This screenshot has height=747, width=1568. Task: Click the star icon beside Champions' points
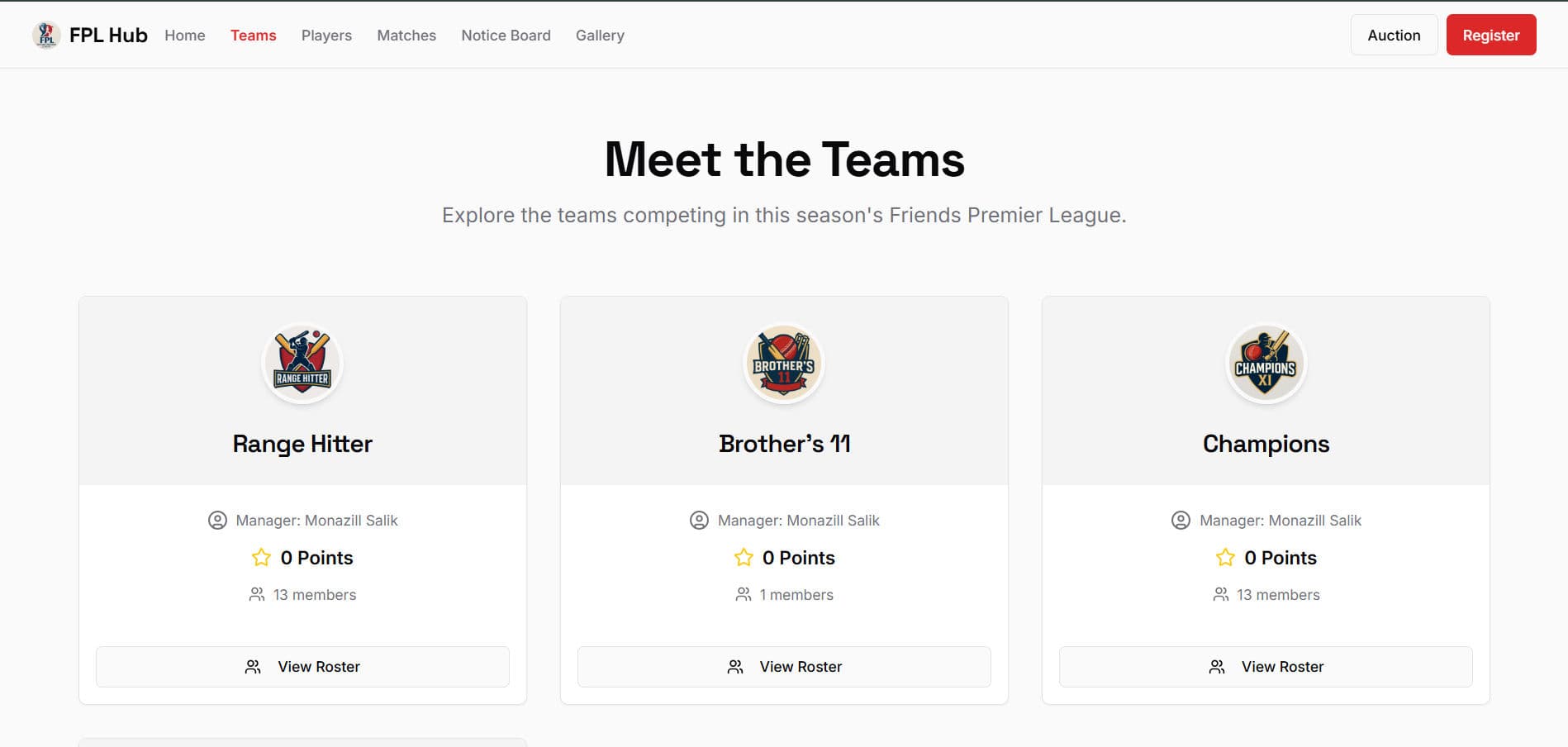coord(1224,558)
